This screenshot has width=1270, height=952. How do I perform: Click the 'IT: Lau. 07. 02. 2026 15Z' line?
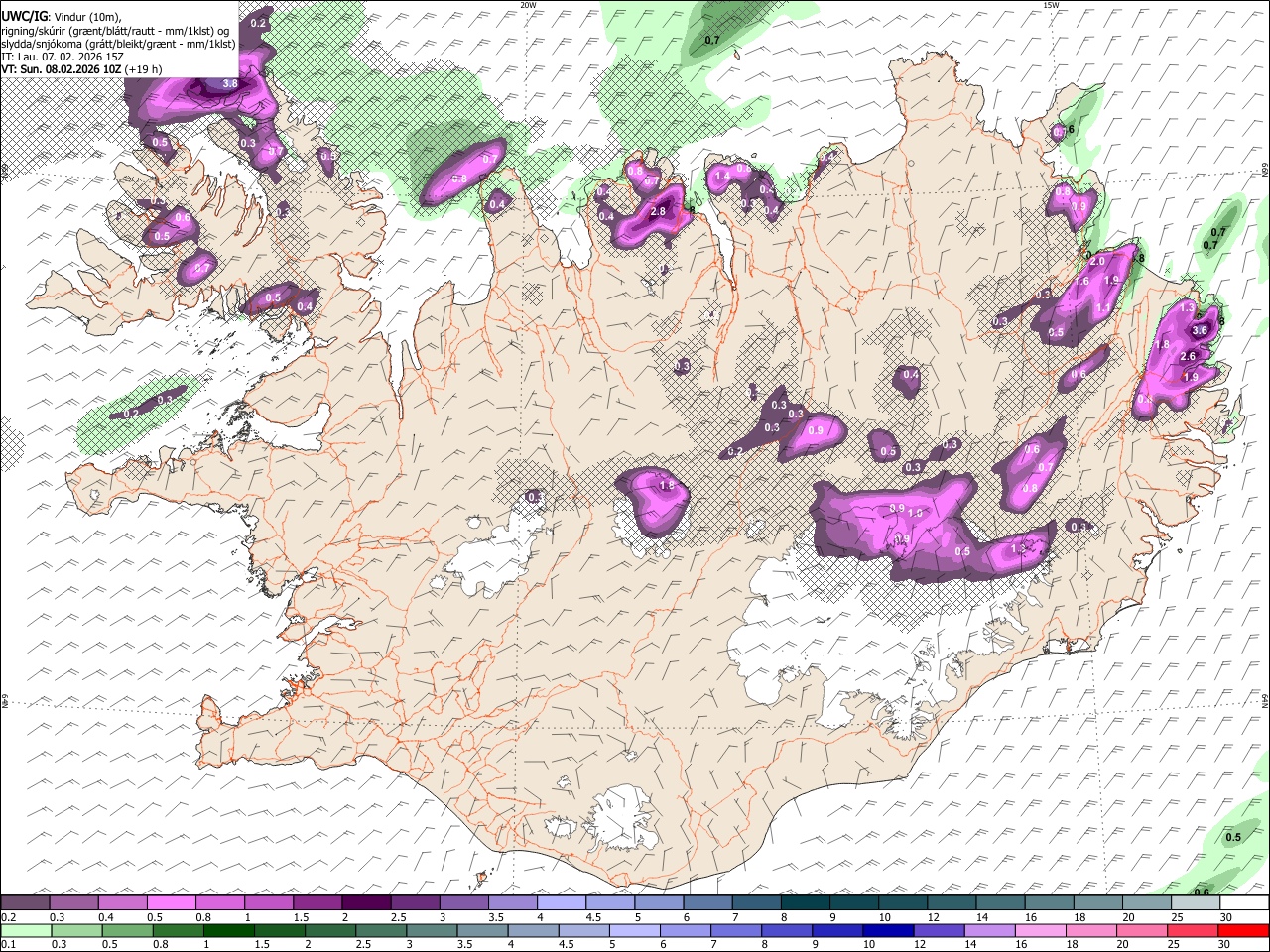(63, 57)
